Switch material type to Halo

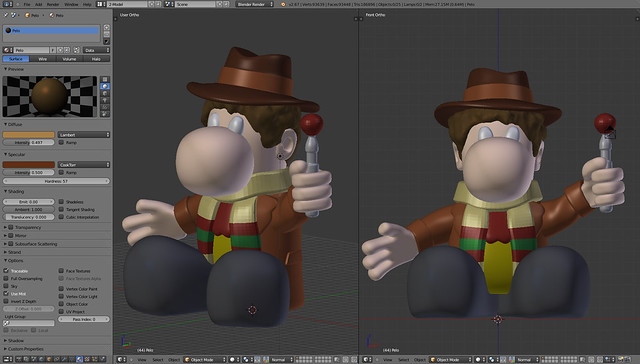point(96,59)
